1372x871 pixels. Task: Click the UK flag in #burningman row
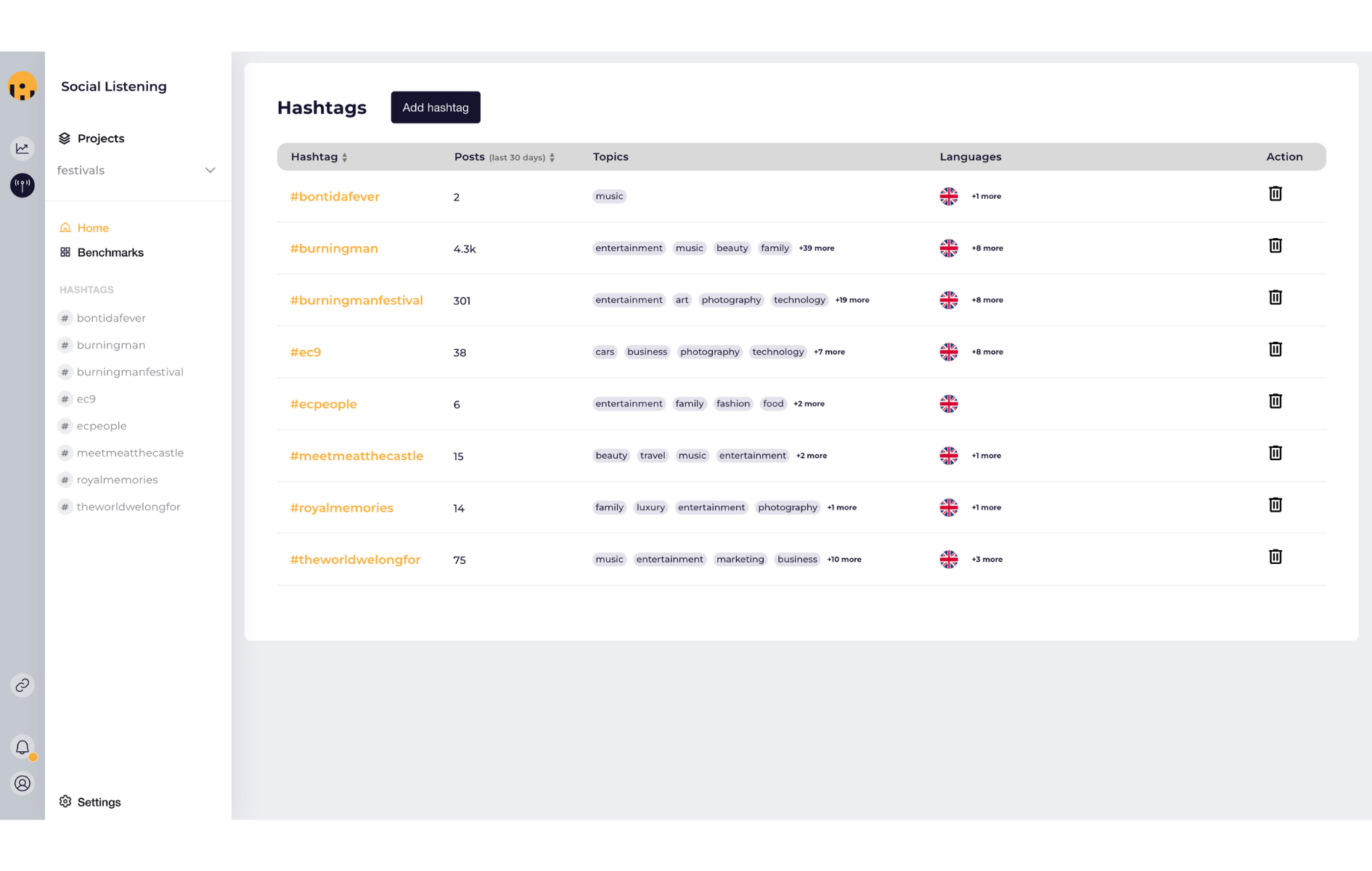949,248
